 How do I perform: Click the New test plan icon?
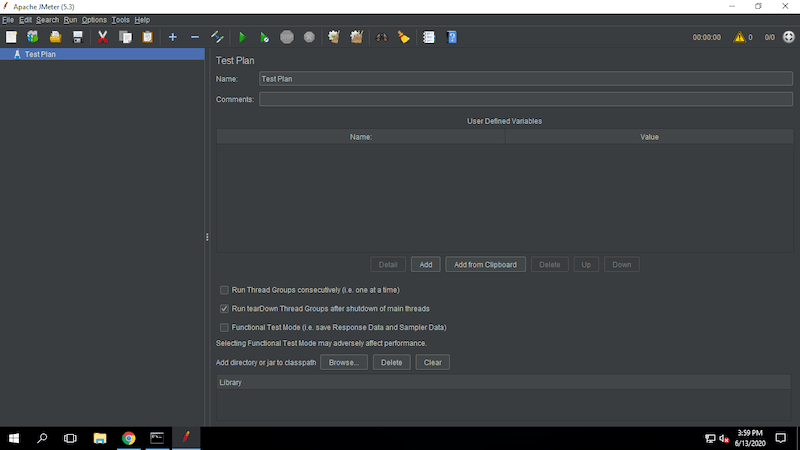click(x=11, y=37)
